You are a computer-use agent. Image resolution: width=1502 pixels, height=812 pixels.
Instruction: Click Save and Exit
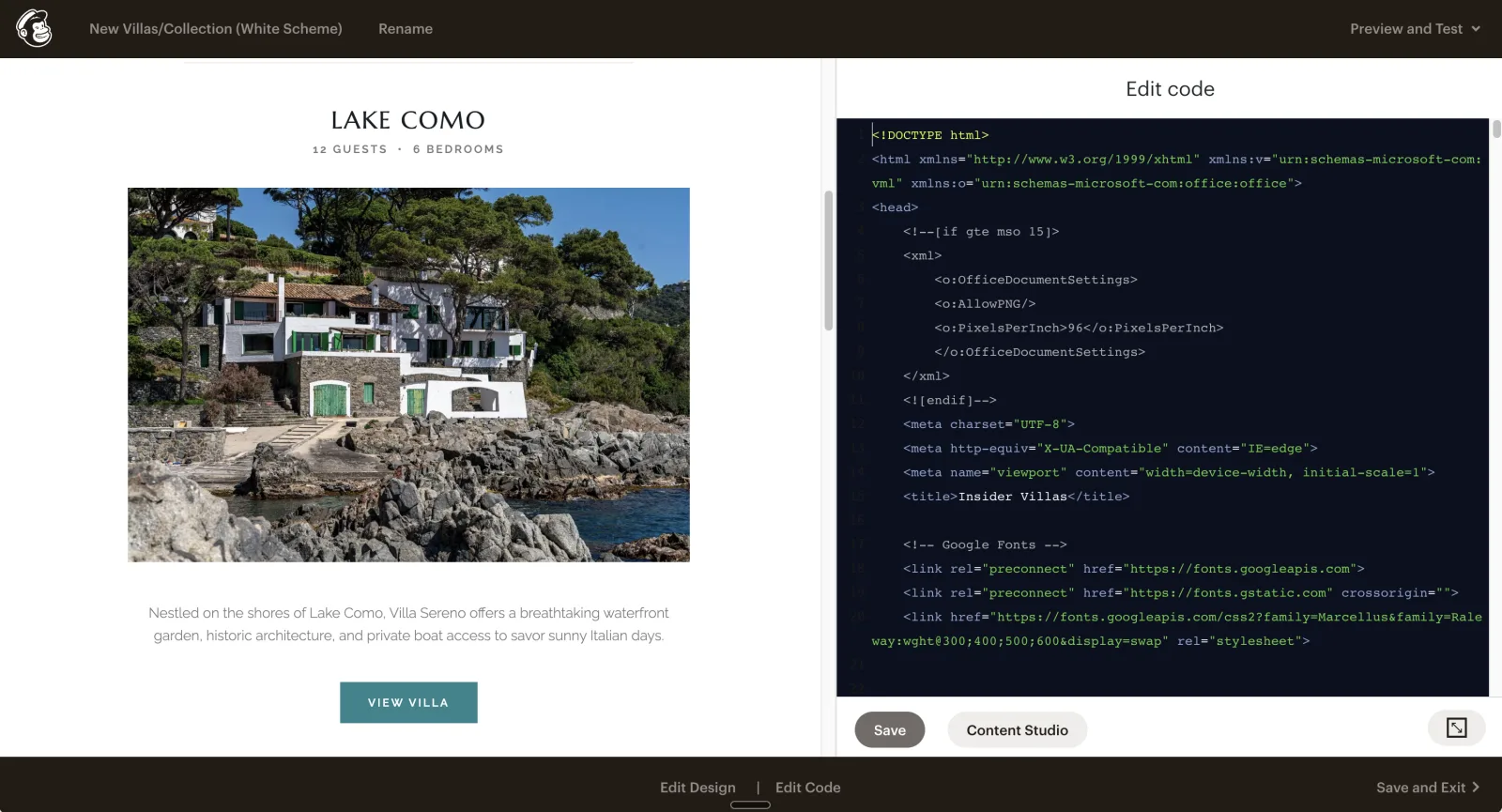point(1427,788)
